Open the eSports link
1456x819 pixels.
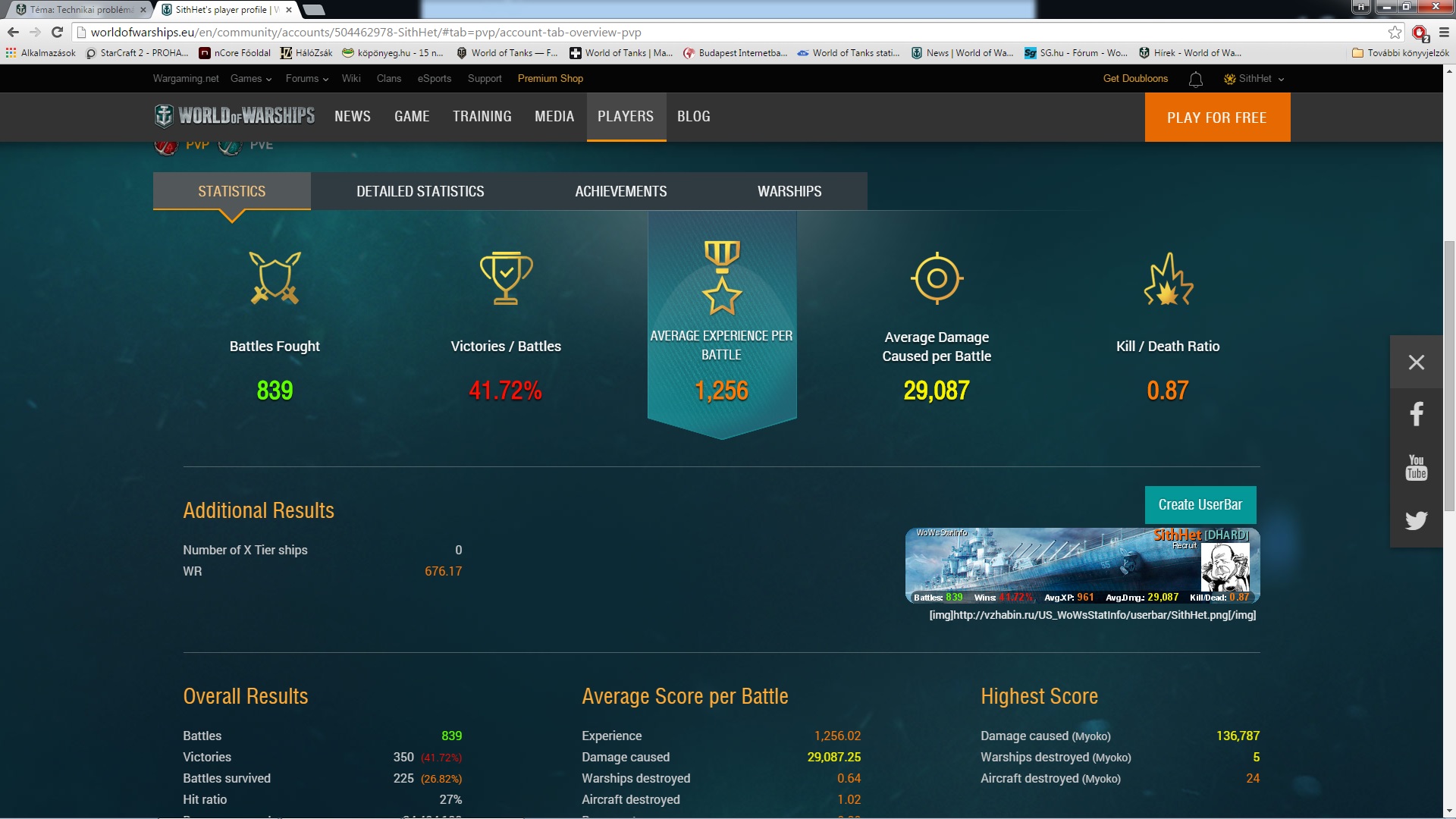pyautogui.click(x=435, y=79)
